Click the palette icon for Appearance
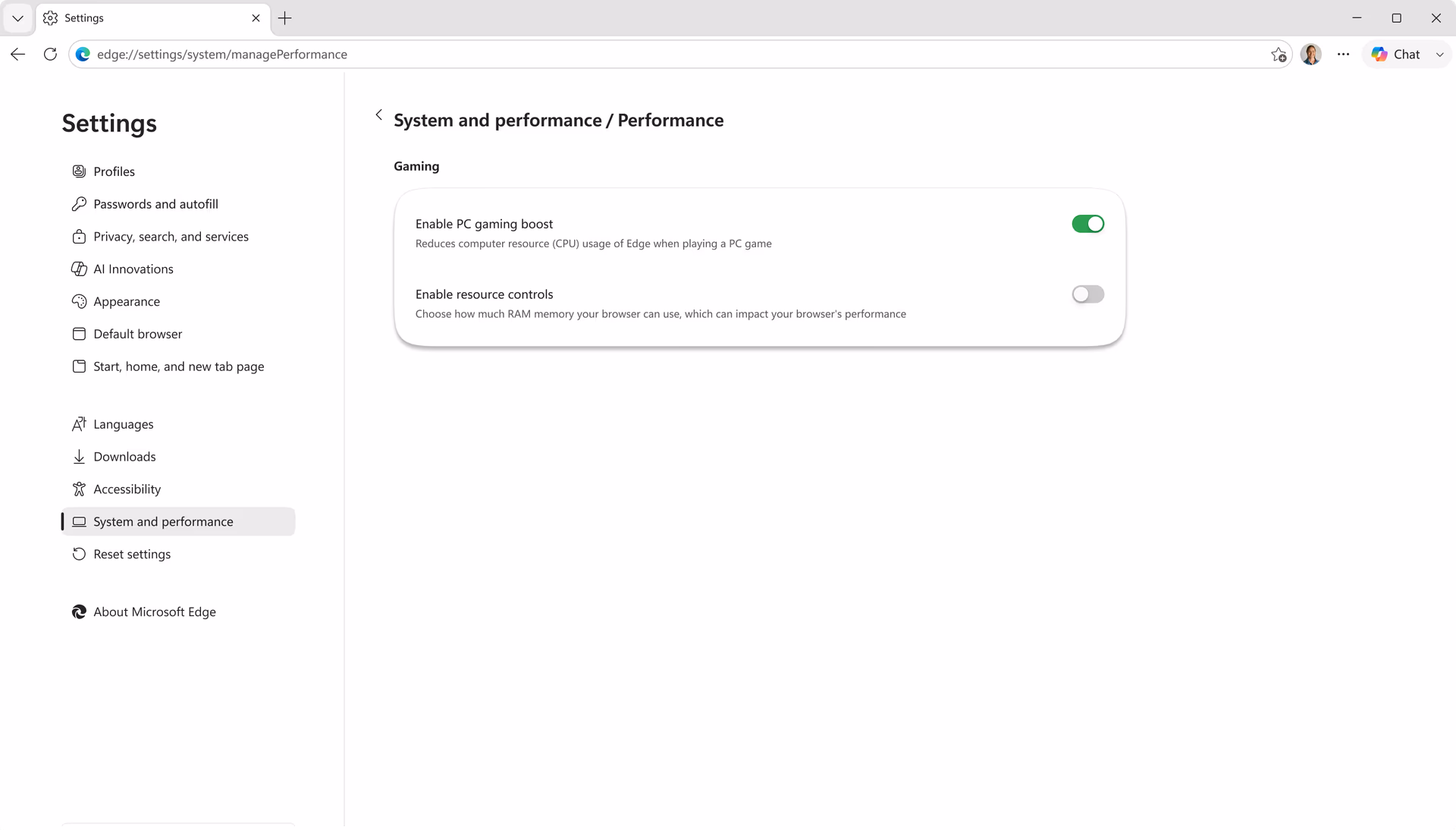Image resolution: width=1456 pixels, height=830 pixels. (79, 302)
